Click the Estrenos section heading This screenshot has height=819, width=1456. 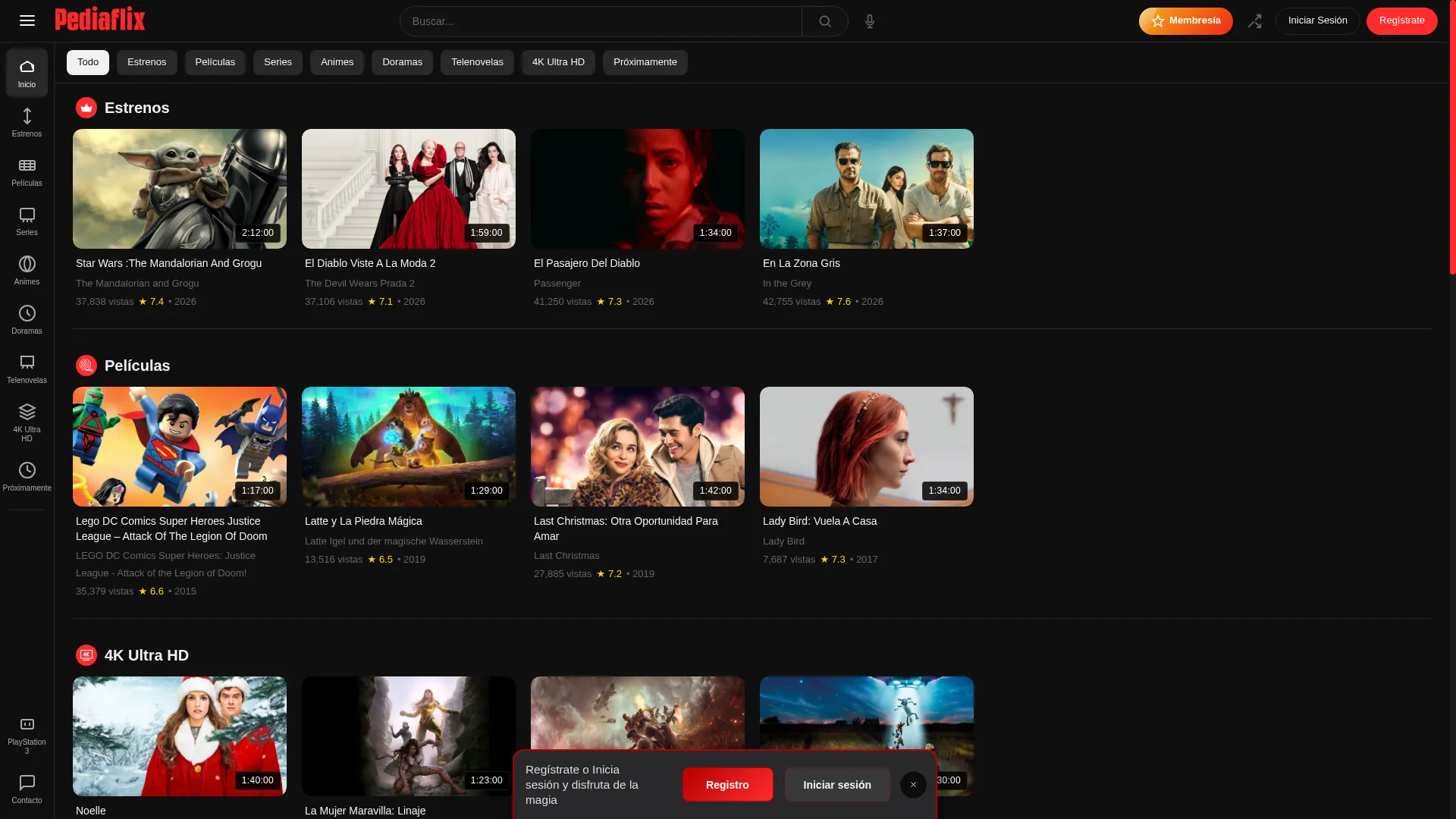[137, 108]
